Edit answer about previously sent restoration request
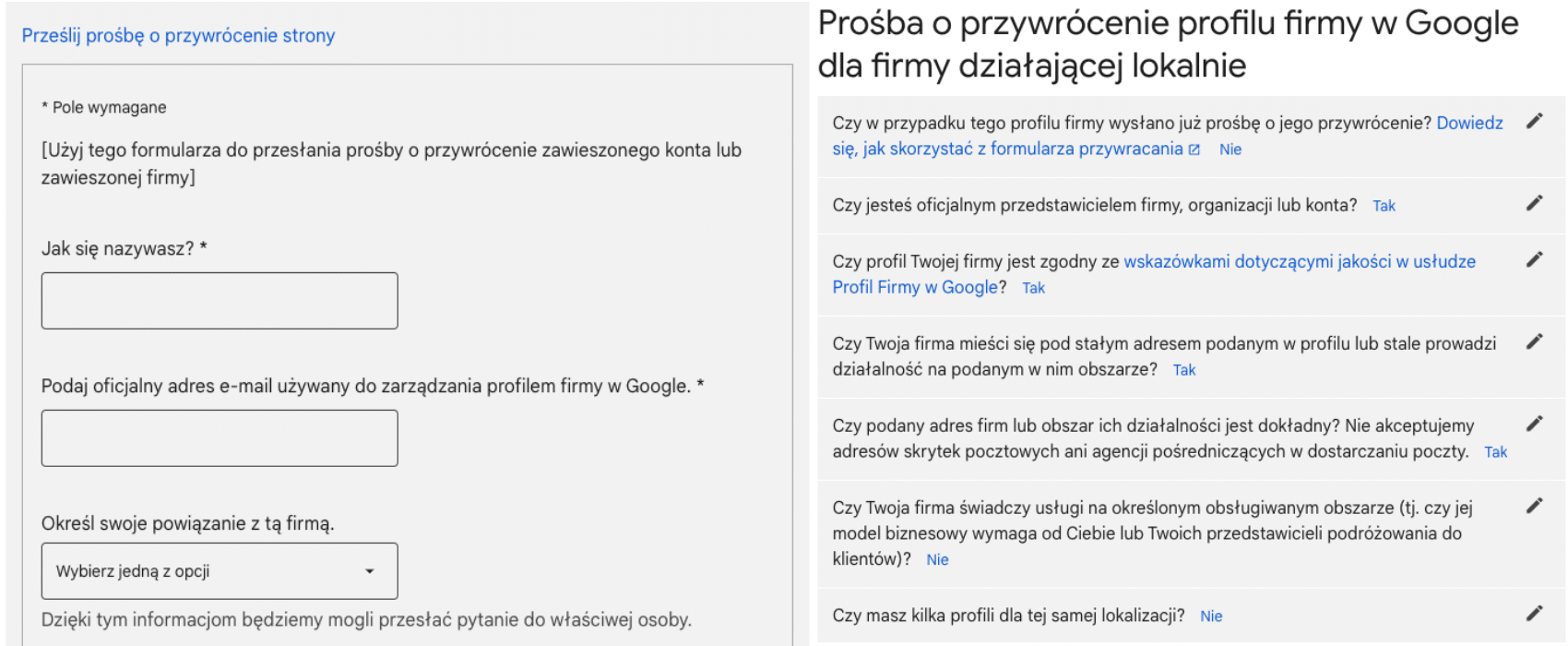Viewport: 1568px width, 646px height. pos(1534,121)
